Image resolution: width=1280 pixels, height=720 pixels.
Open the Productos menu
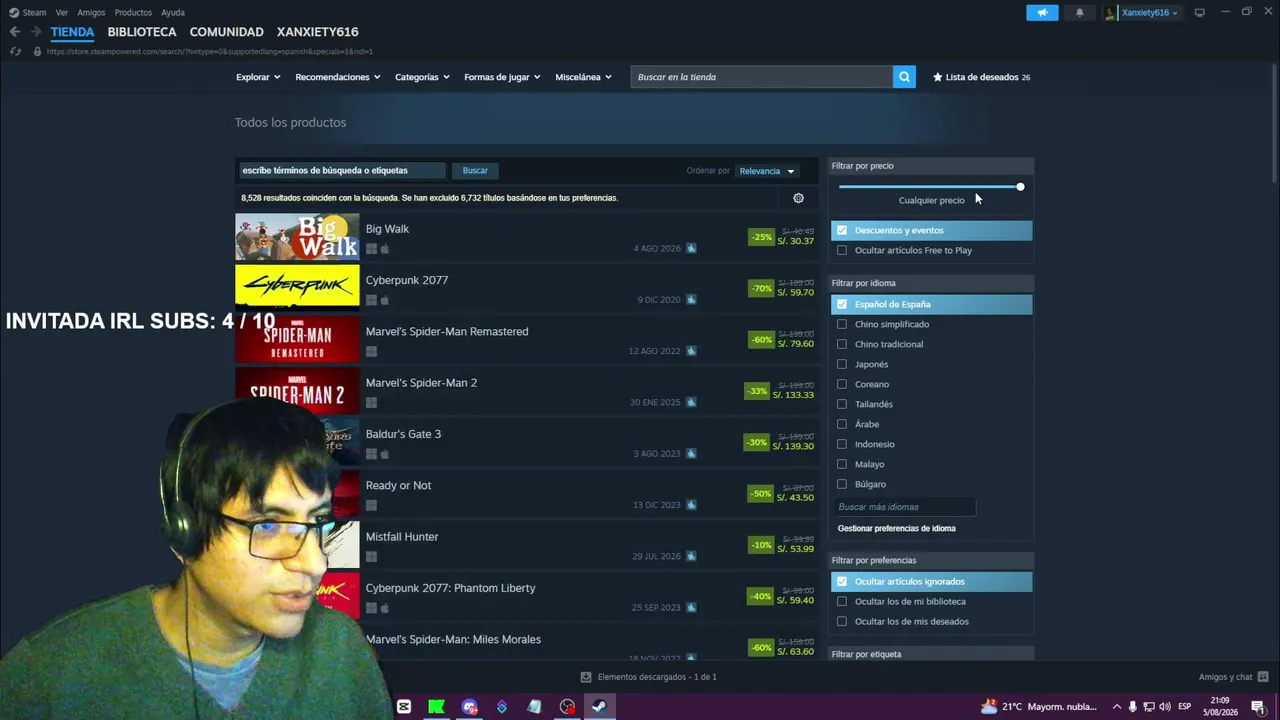click(x=133, y=12)
